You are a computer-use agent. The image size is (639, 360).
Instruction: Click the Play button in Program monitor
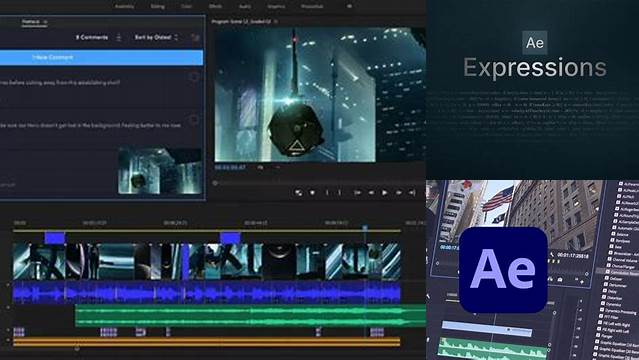point(384,192)
